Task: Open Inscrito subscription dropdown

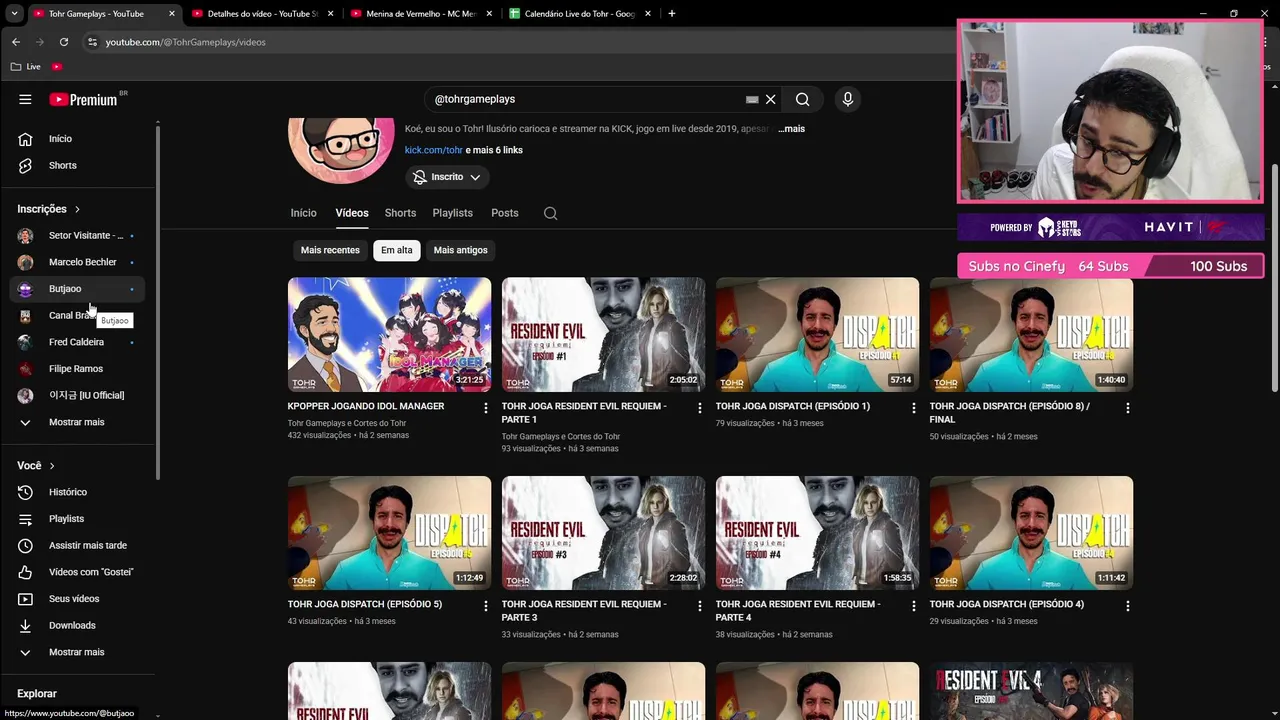Action: pos(447,177)
